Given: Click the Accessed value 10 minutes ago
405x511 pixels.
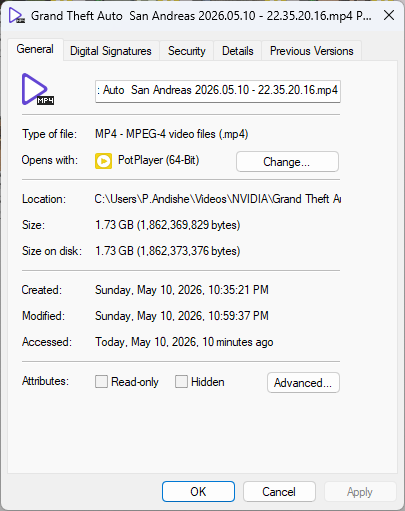Looking at the screenshot, I should pyautogui.click(x=184, y=342).
